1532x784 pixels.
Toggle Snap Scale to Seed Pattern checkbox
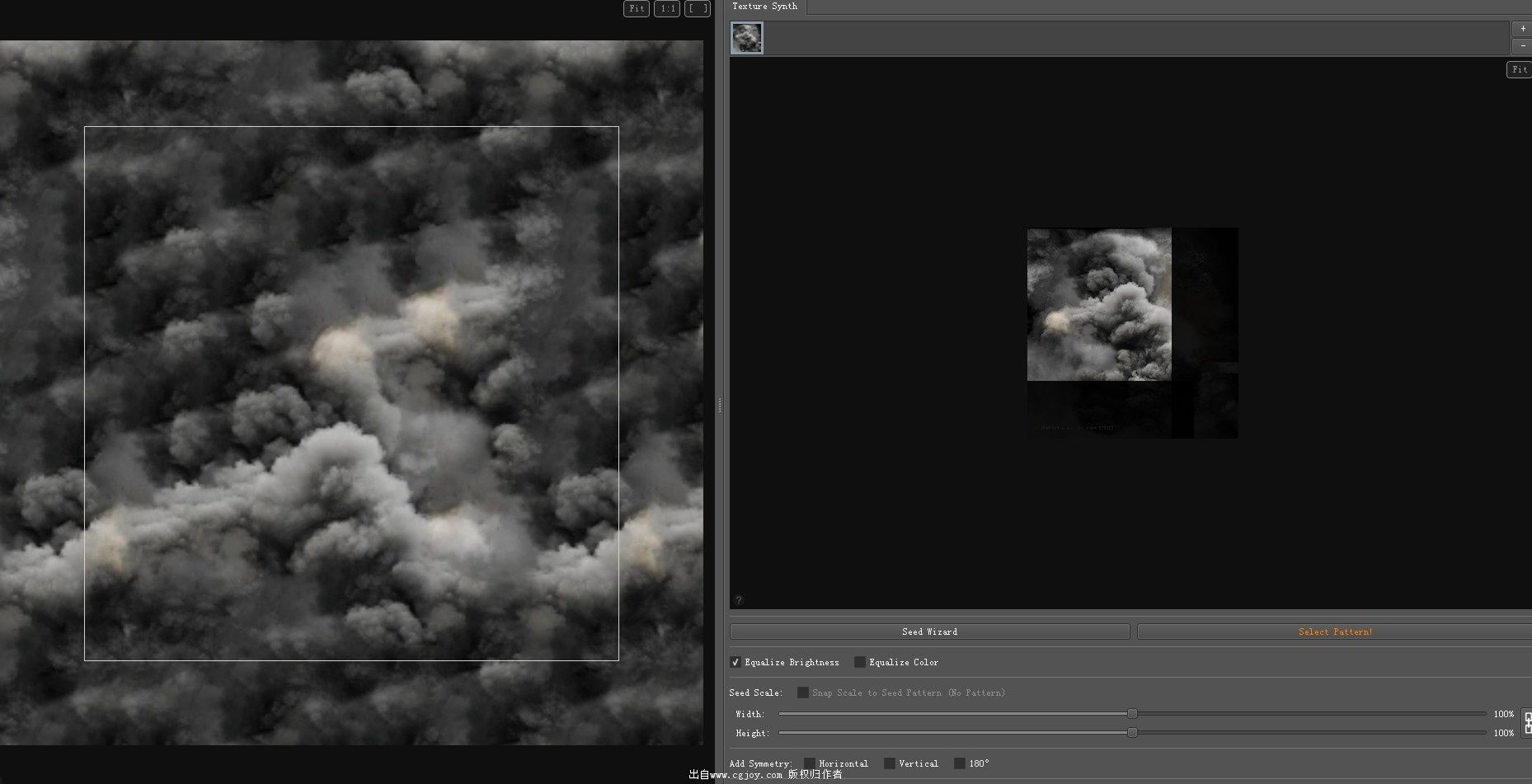click(802, 692)
